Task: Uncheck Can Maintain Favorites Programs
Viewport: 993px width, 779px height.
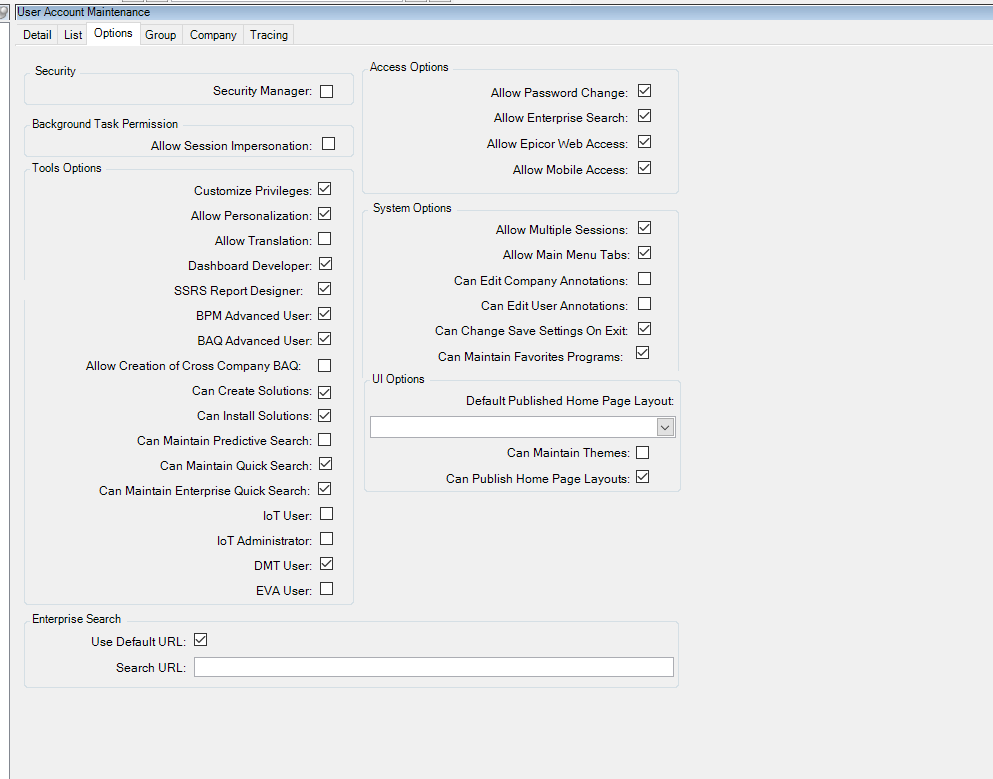Action: (643, 353)
